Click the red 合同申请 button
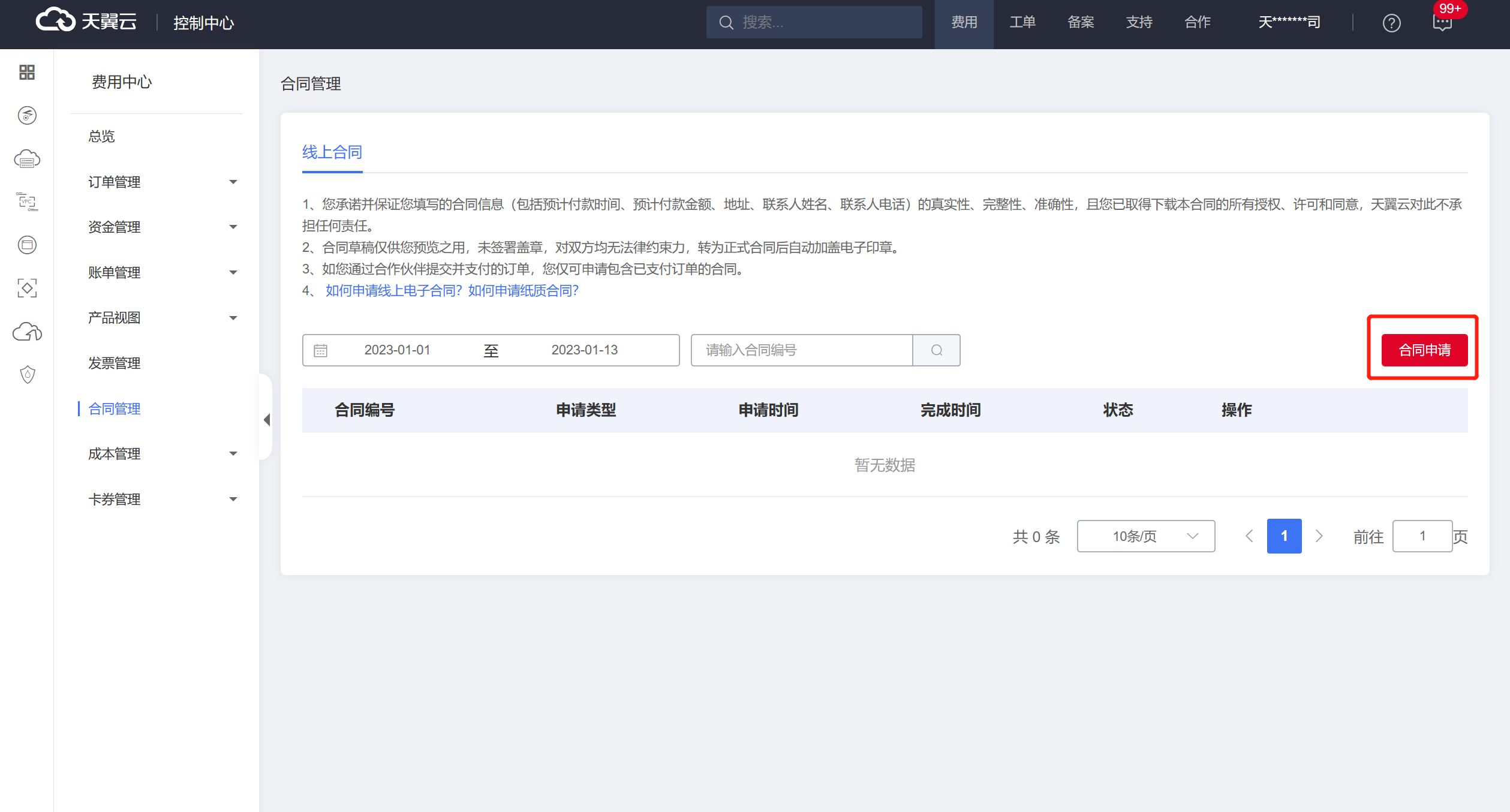 1424,350
